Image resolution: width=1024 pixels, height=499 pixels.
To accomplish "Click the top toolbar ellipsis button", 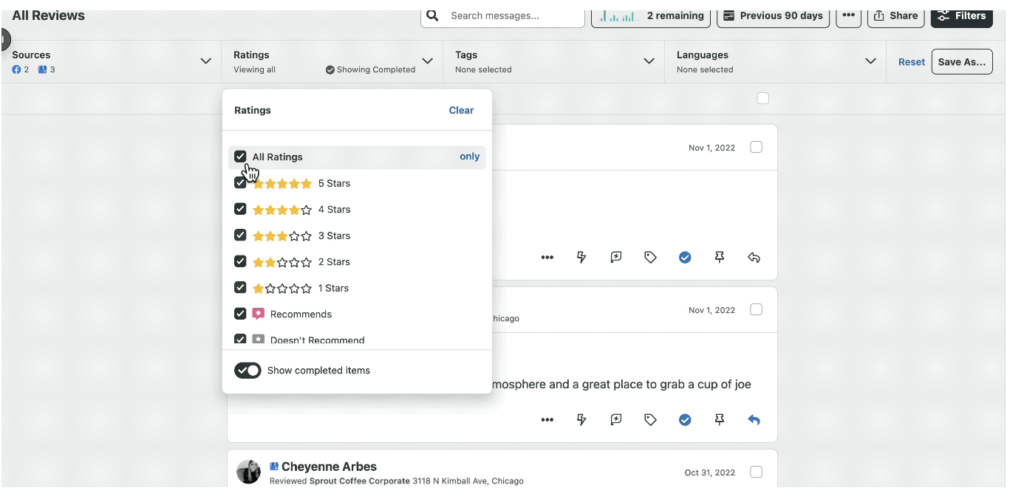I will 848,16.
